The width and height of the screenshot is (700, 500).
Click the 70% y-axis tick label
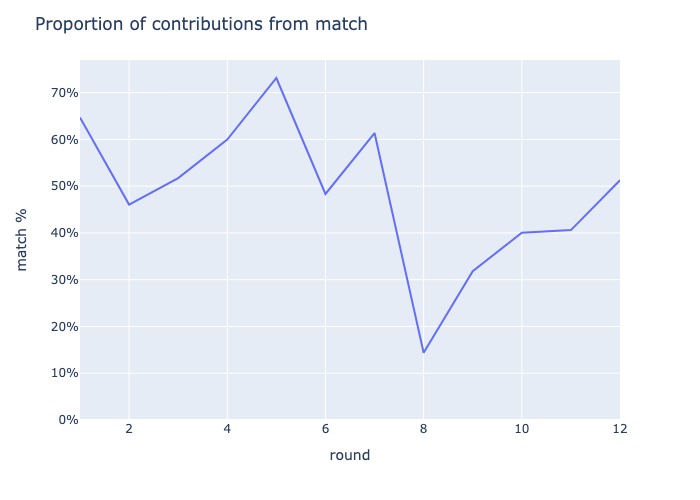65,93
